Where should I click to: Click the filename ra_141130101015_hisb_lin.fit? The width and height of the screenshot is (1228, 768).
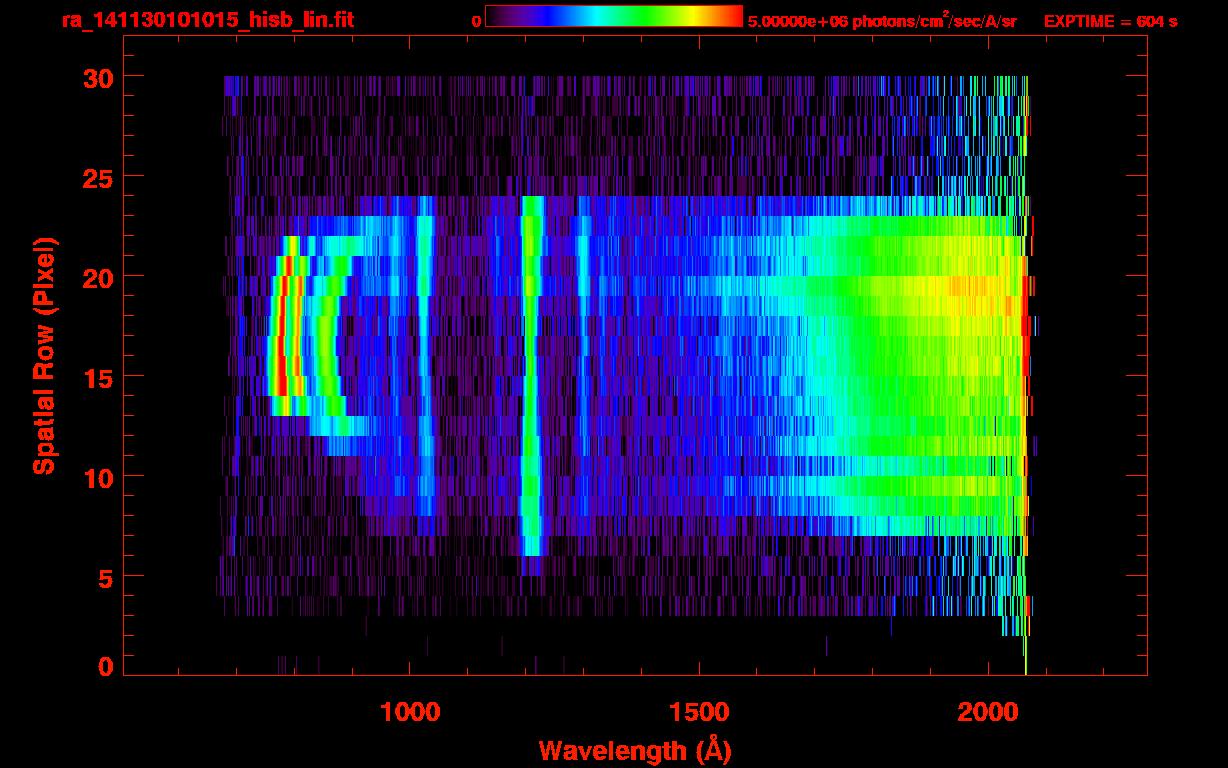point(207,19)
